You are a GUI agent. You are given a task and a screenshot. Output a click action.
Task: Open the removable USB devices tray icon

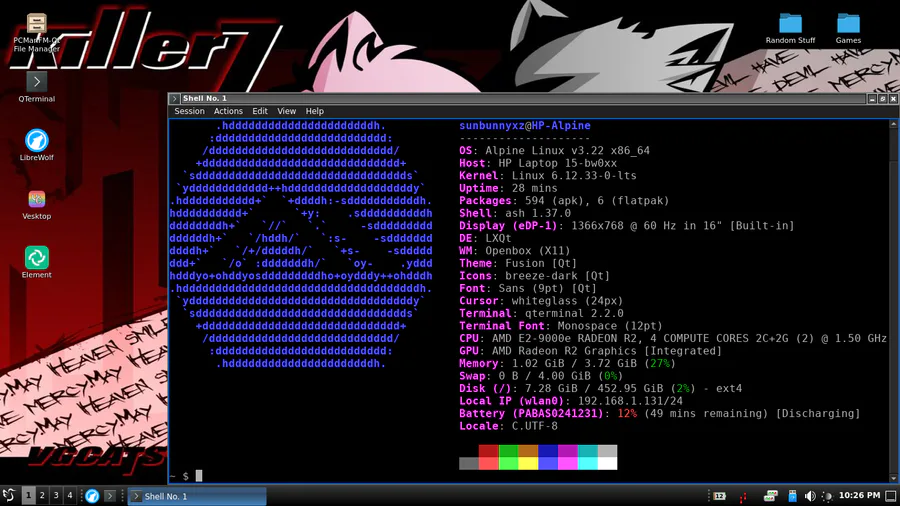[792, 496]
